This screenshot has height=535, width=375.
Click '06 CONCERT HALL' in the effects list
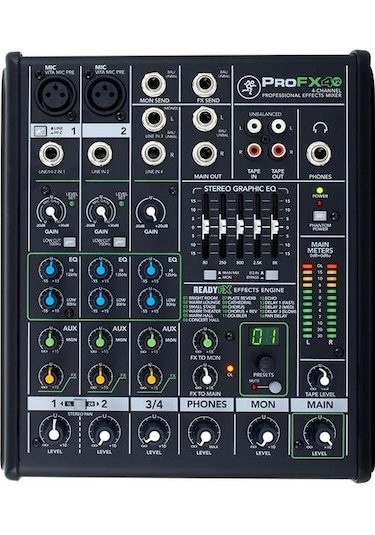201,320
